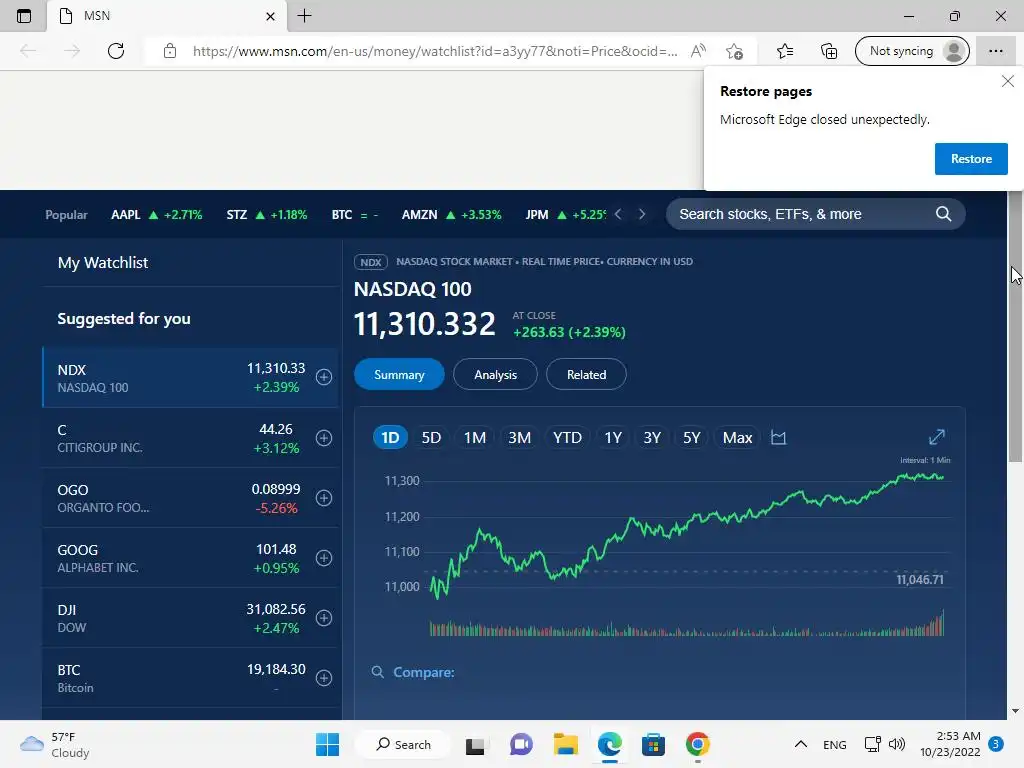Add OGO to watchlist with plus icon
This screenshot has width=1024, height=768.
click(x=324, y=498)
